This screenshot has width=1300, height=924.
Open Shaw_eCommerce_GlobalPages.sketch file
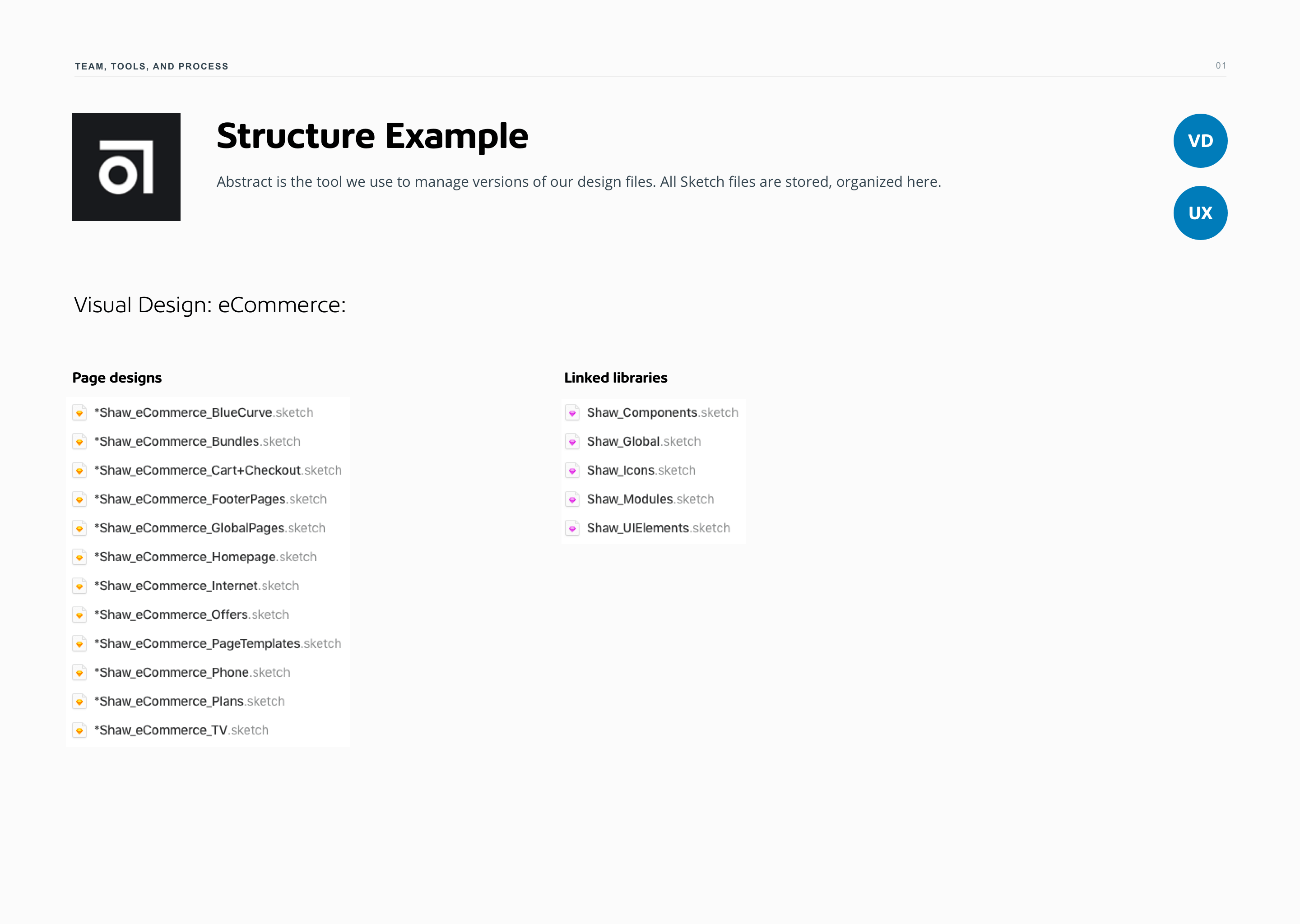click(x=209, y=528)
